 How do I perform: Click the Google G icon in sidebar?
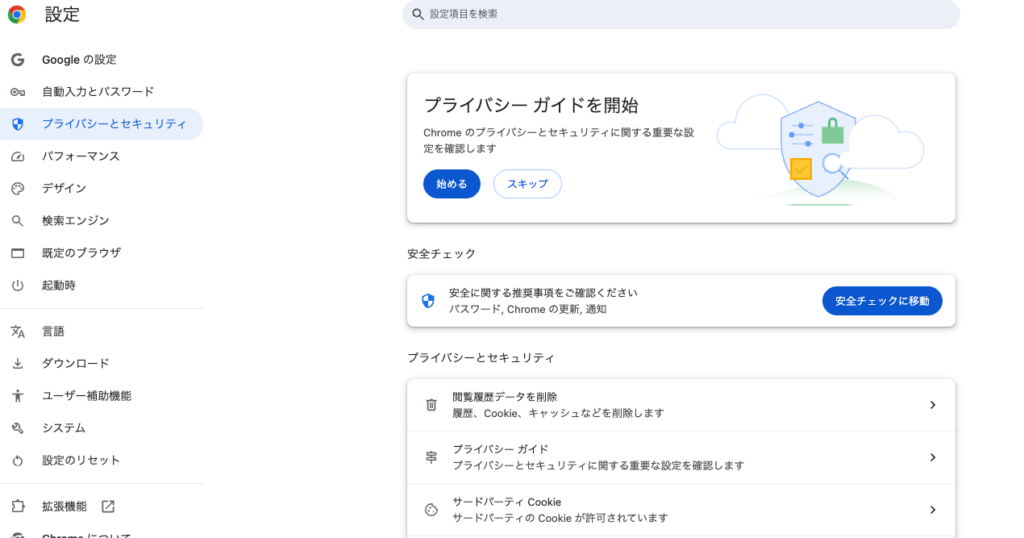(17, 60)
